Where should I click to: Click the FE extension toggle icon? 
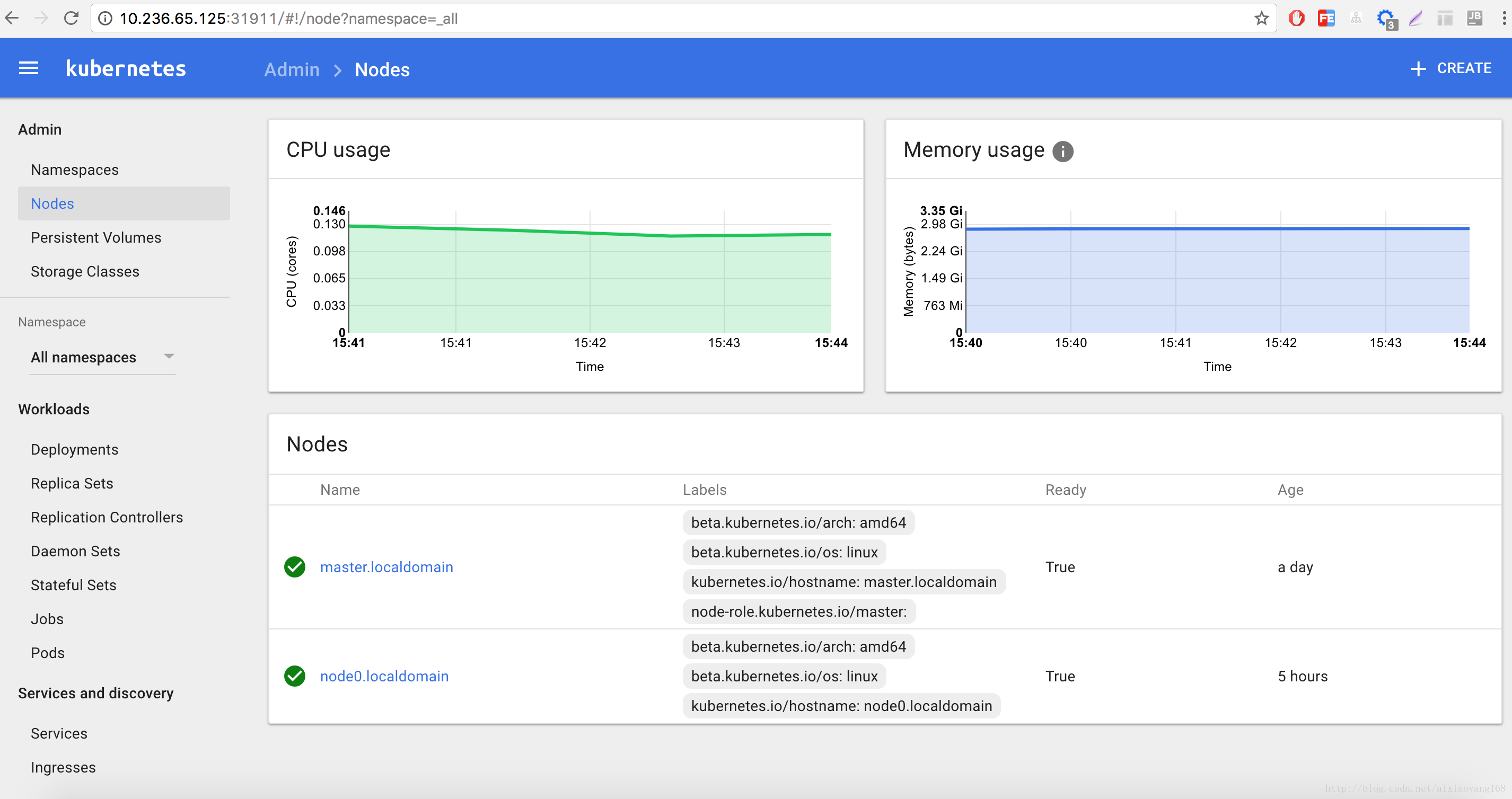point(1326,18)
